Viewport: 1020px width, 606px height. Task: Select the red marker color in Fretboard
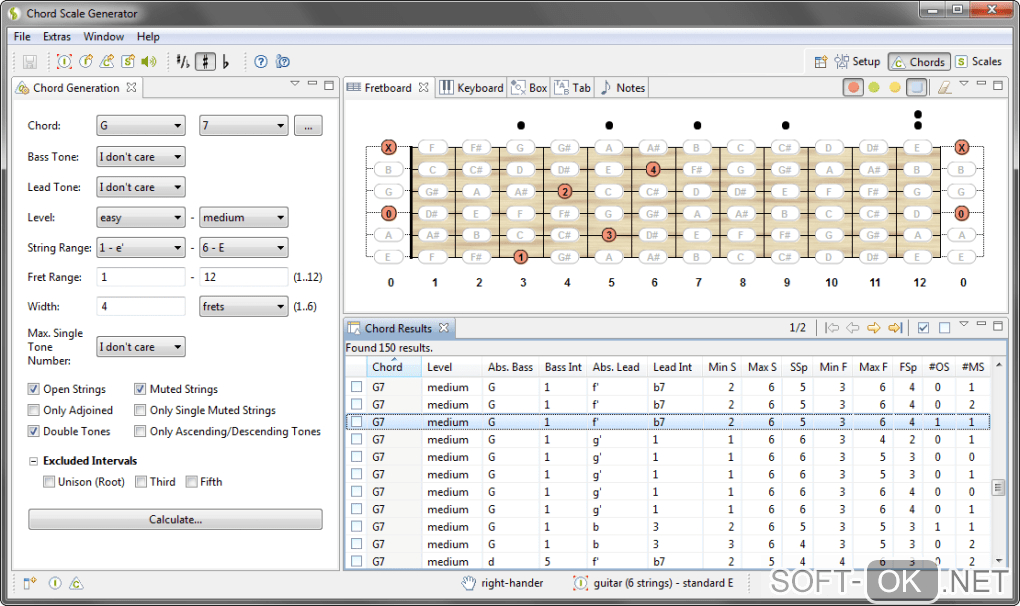(853, 87)
